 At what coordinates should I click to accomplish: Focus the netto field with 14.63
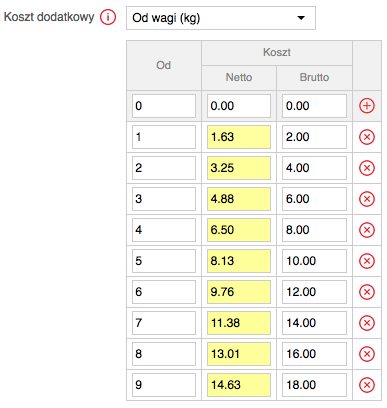(x=239, y=385)
